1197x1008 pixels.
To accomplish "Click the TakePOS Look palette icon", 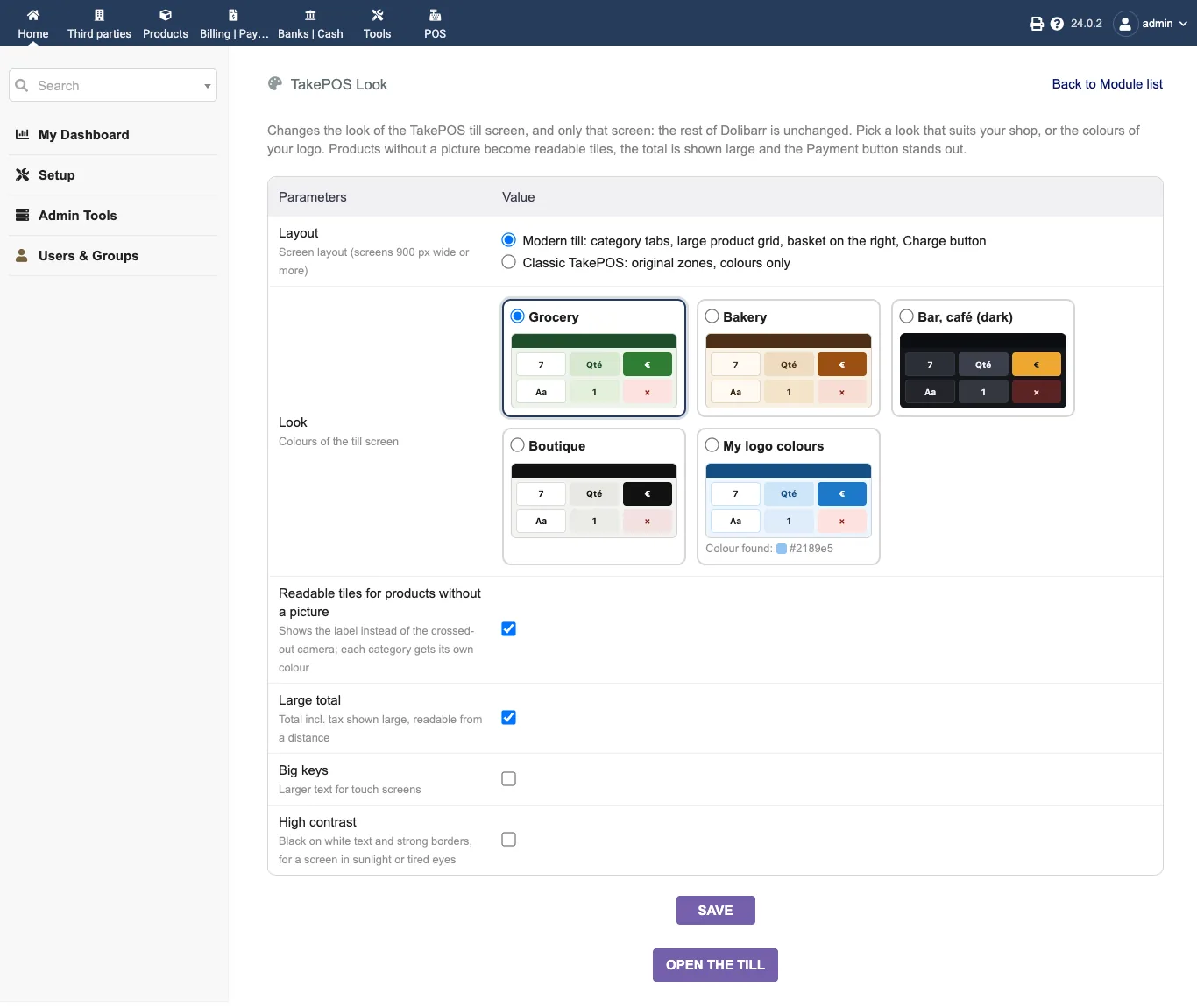I will (x=275, y=83).
